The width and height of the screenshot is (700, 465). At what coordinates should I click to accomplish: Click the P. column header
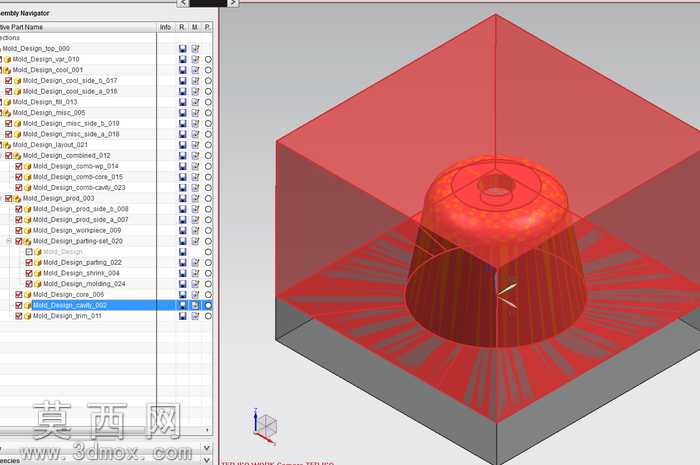208,27
